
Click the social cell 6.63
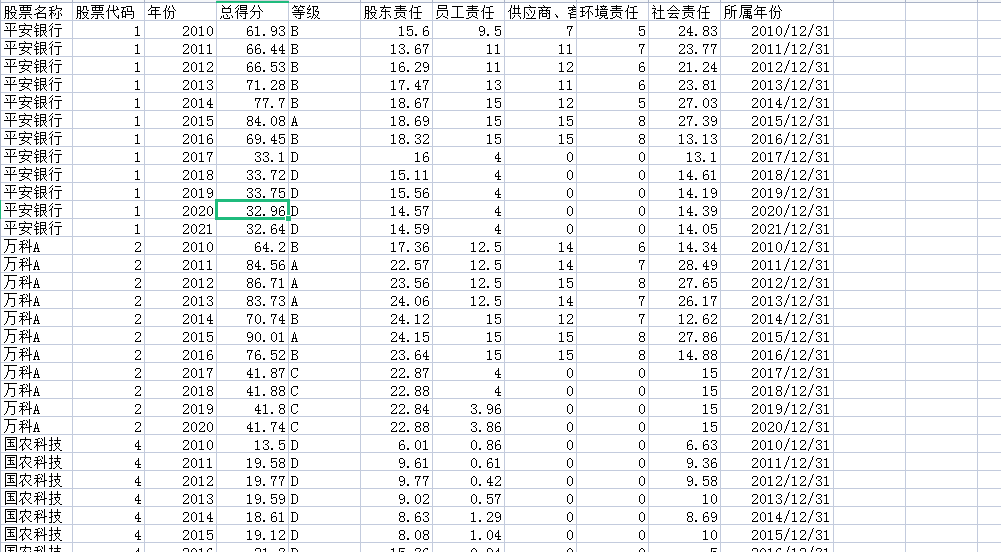684,445
